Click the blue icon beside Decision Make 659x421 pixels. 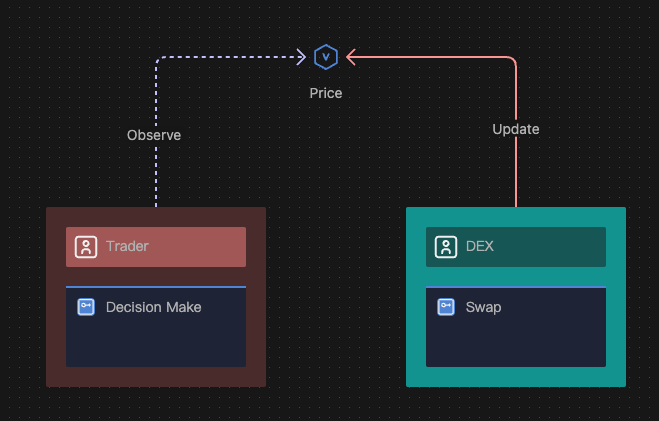click(x=86, y=307)
